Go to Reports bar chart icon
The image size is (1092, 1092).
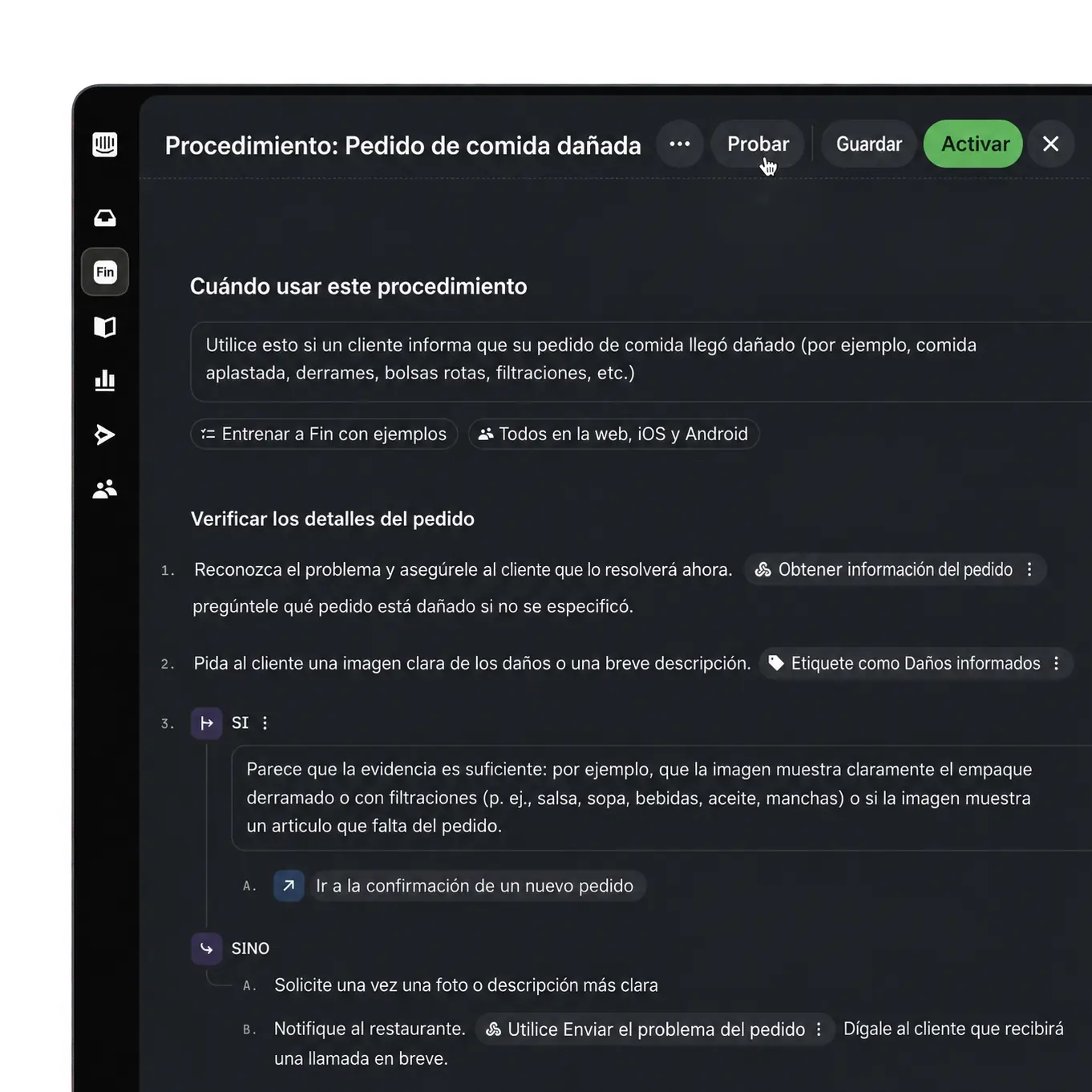[105, 380]
